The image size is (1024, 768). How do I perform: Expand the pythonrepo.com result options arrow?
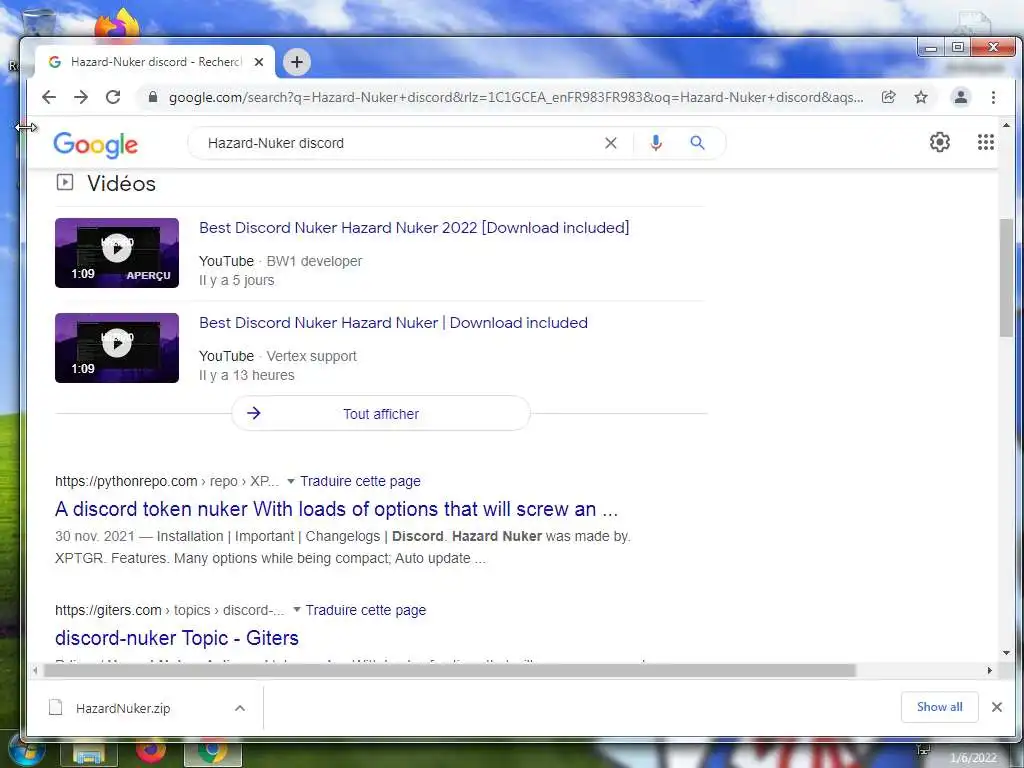pyautogui.click(x=291, y=481)
